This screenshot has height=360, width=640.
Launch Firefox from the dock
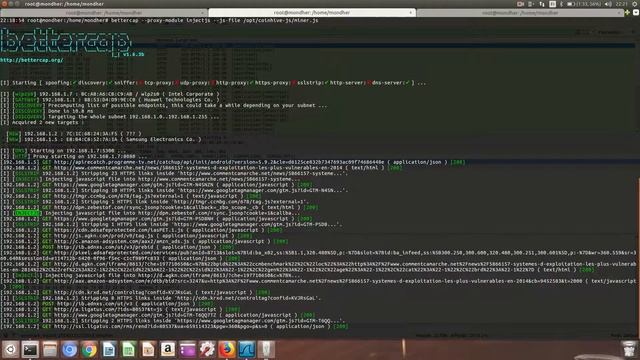pos(227,350)
